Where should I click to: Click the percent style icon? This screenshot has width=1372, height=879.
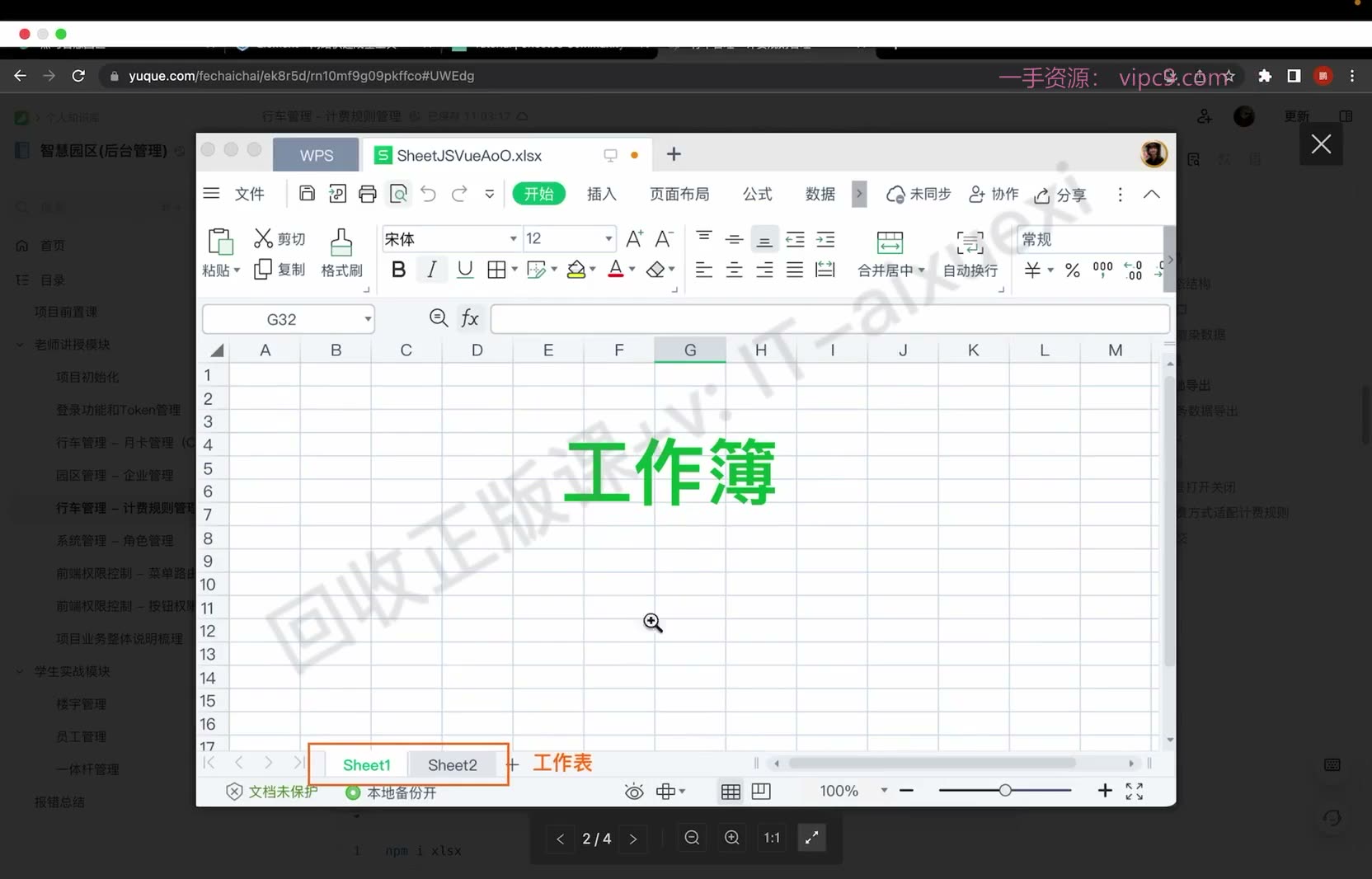click(1072, 270)
